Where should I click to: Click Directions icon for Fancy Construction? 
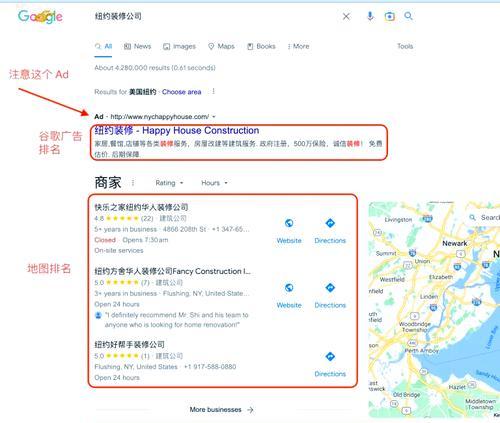pyautogui.click(x=330, y=287)
